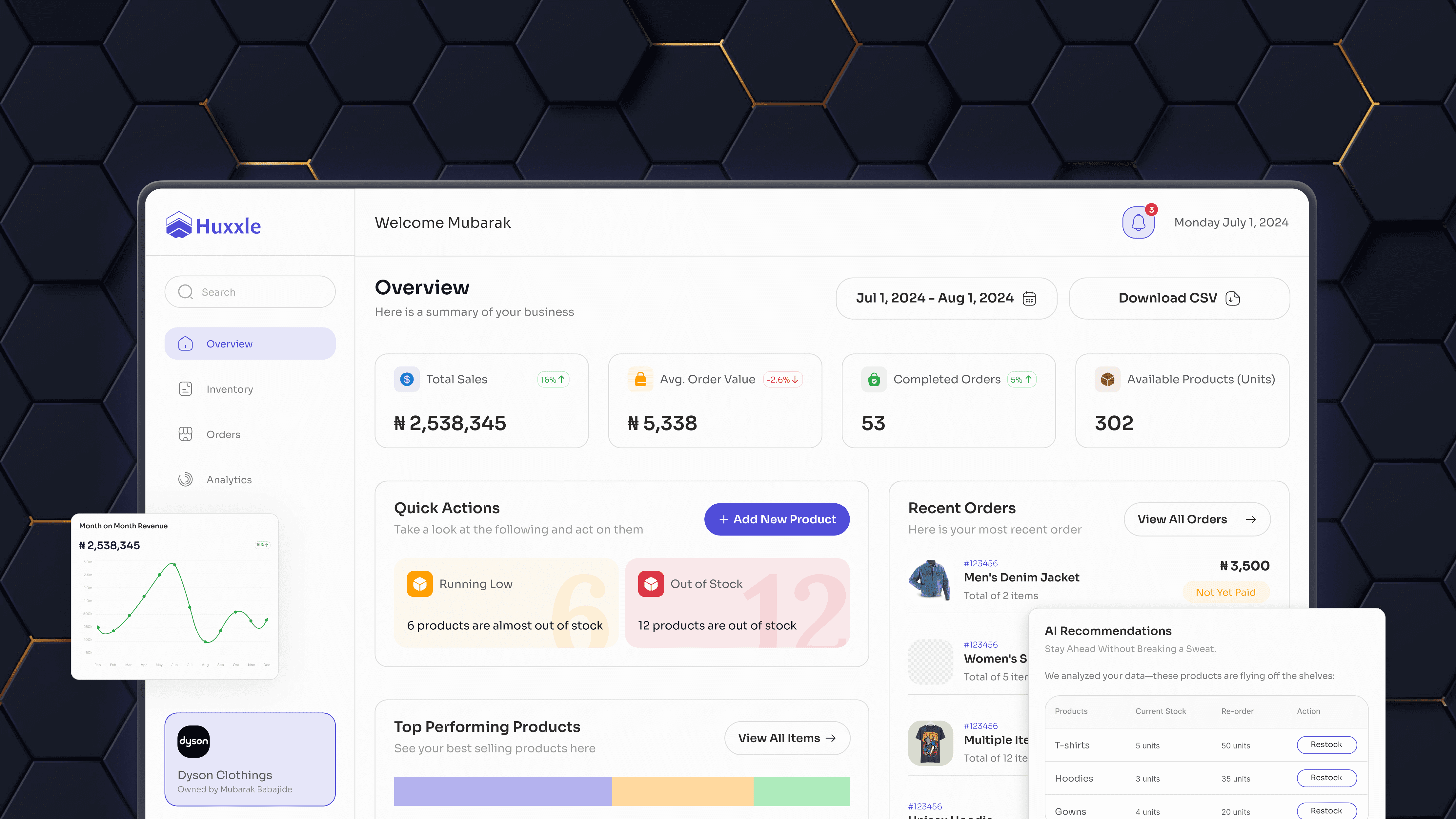Image resolution: width=1456 pixels, height=819 pixels.
Task: Click the Total Sales value ₦ 2,538,345
Action: 450,423
